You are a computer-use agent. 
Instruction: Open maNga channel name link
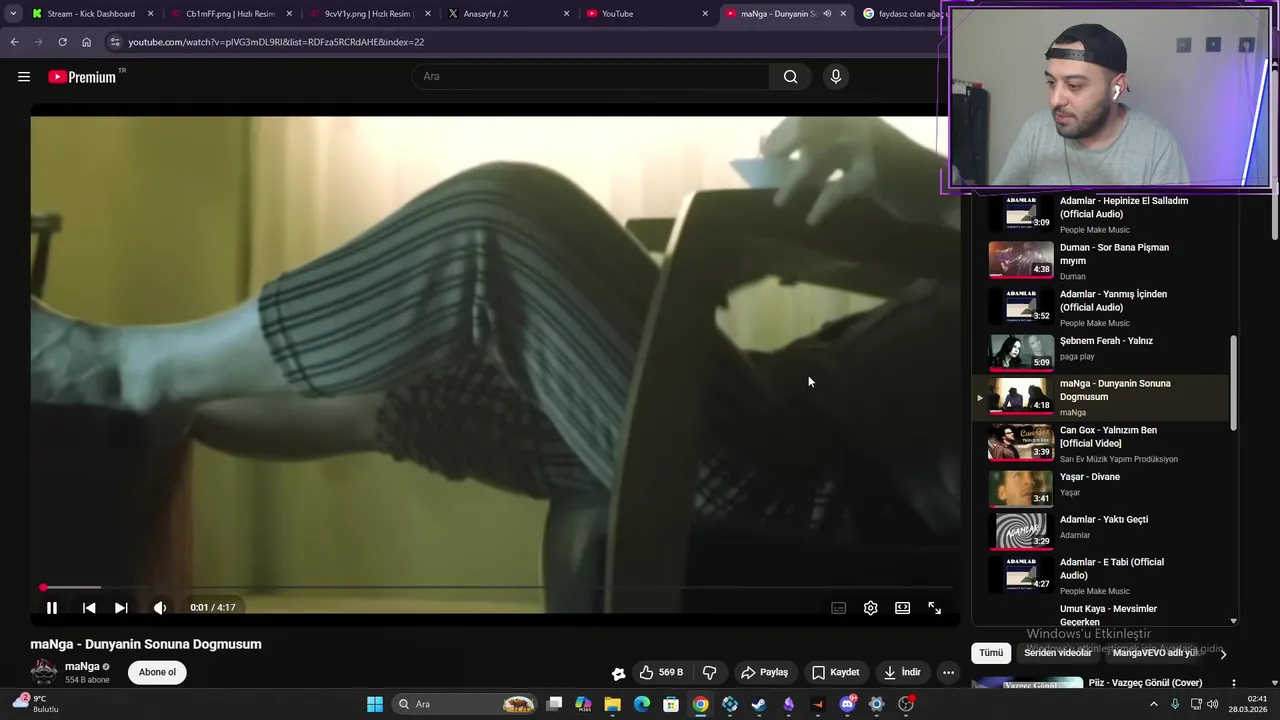coord(82,666)
